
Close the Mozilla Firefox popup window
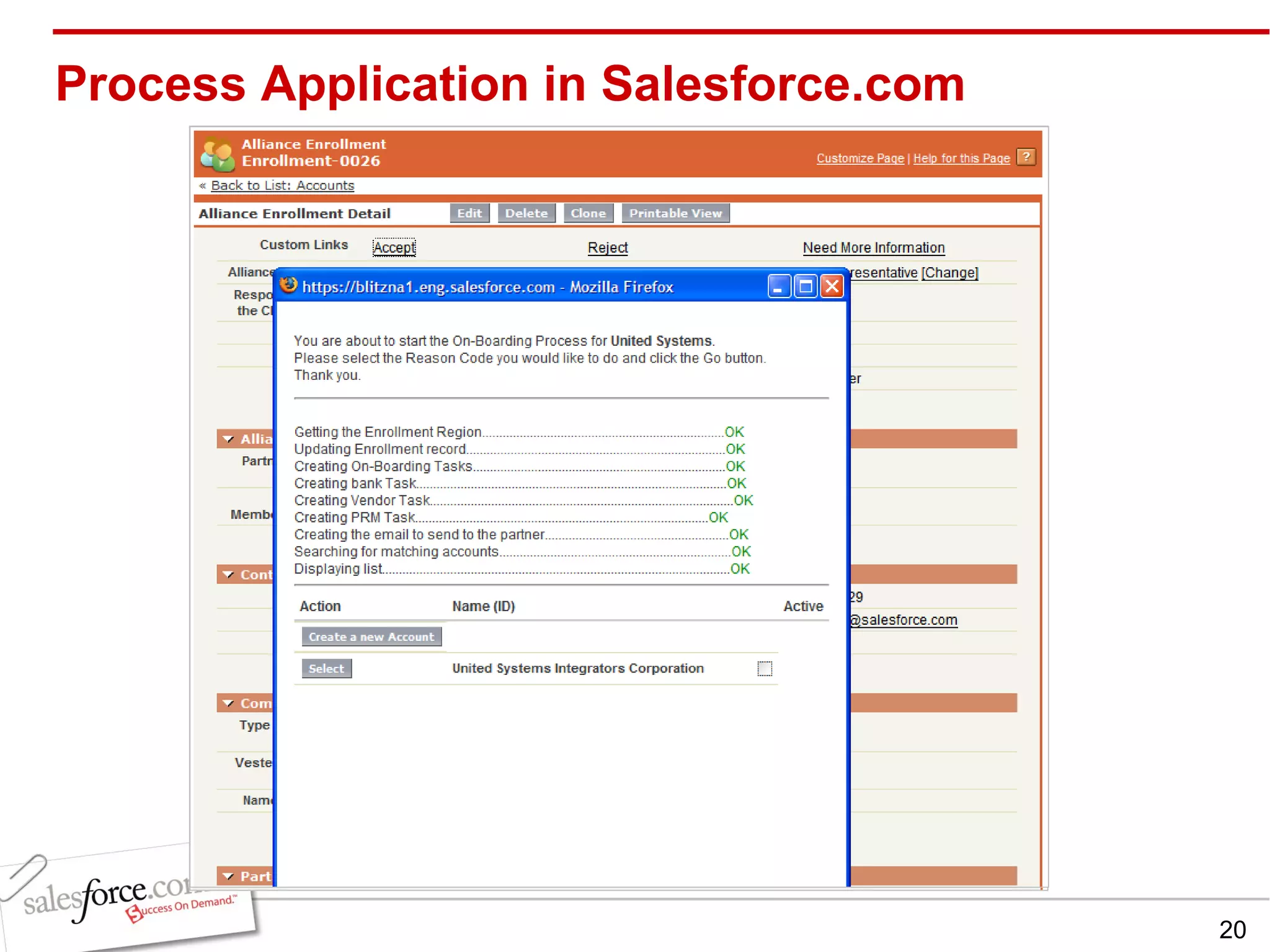click(832, 286)
